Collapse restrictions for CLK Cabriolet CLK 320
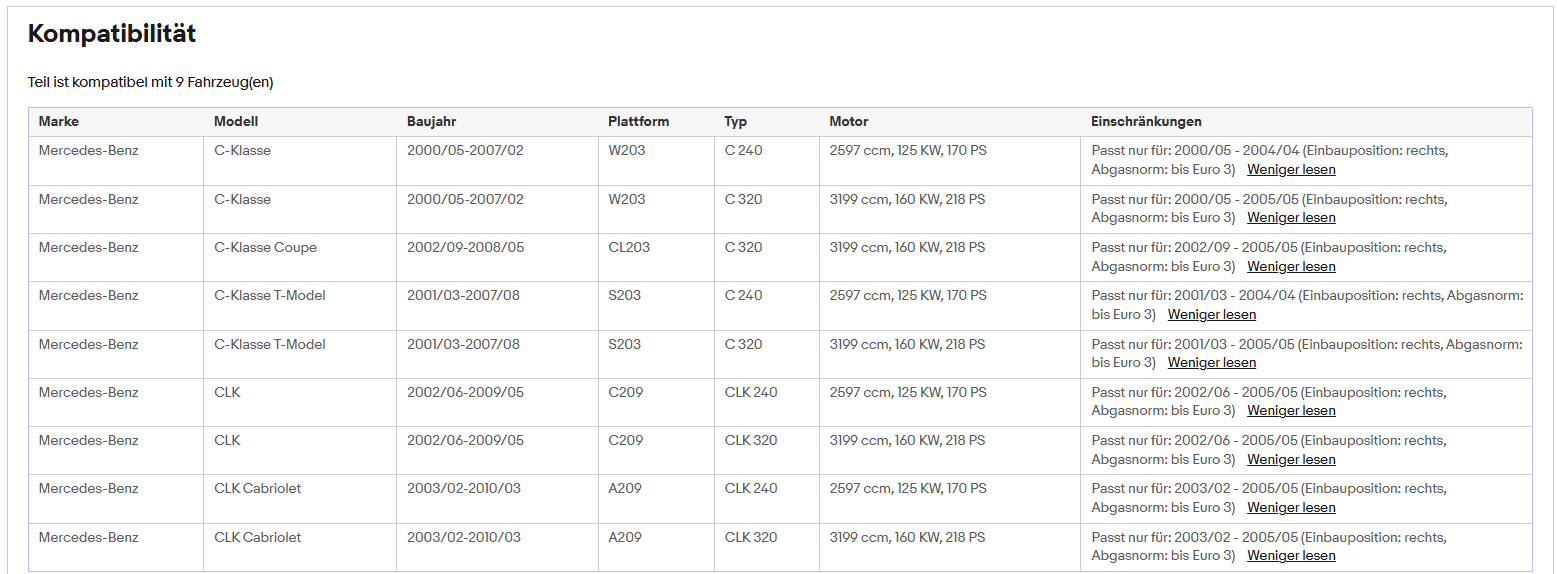 pos(1291,555)
